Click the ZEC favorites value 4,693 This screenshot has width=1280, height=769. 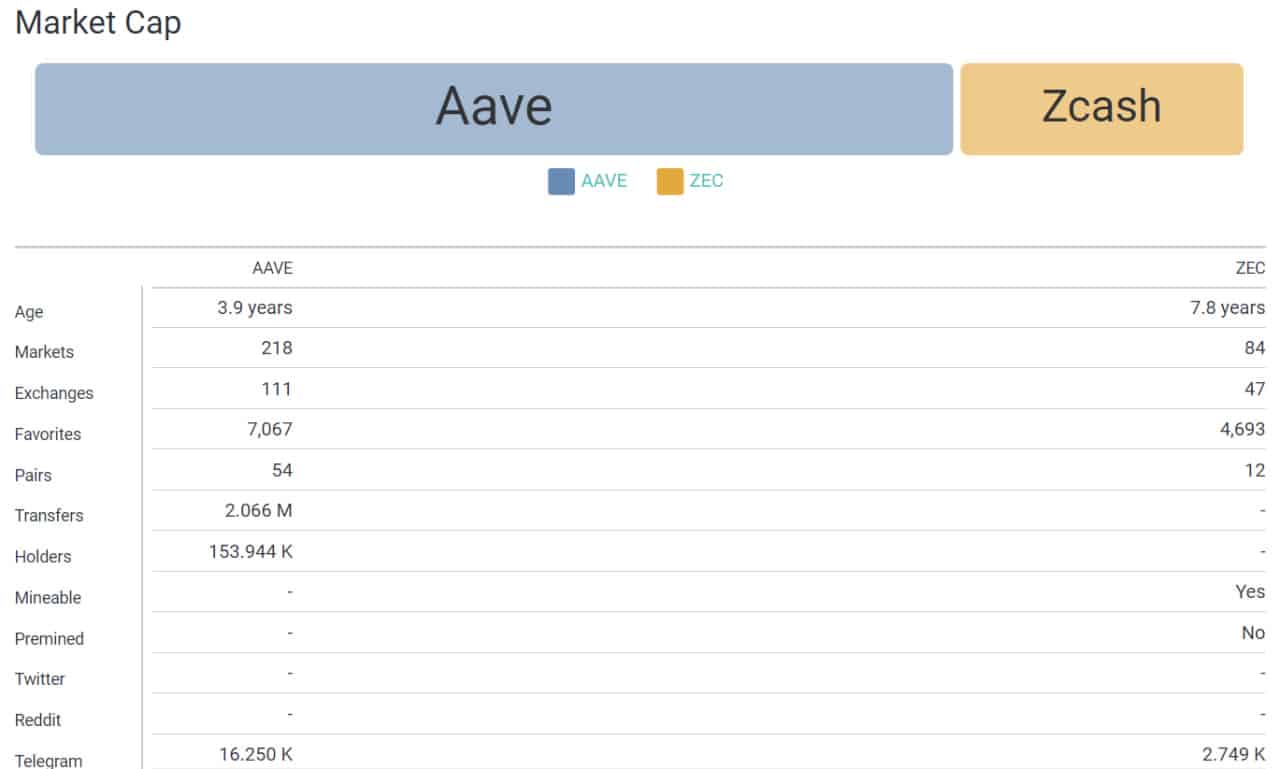click(x=1242, y=430)
